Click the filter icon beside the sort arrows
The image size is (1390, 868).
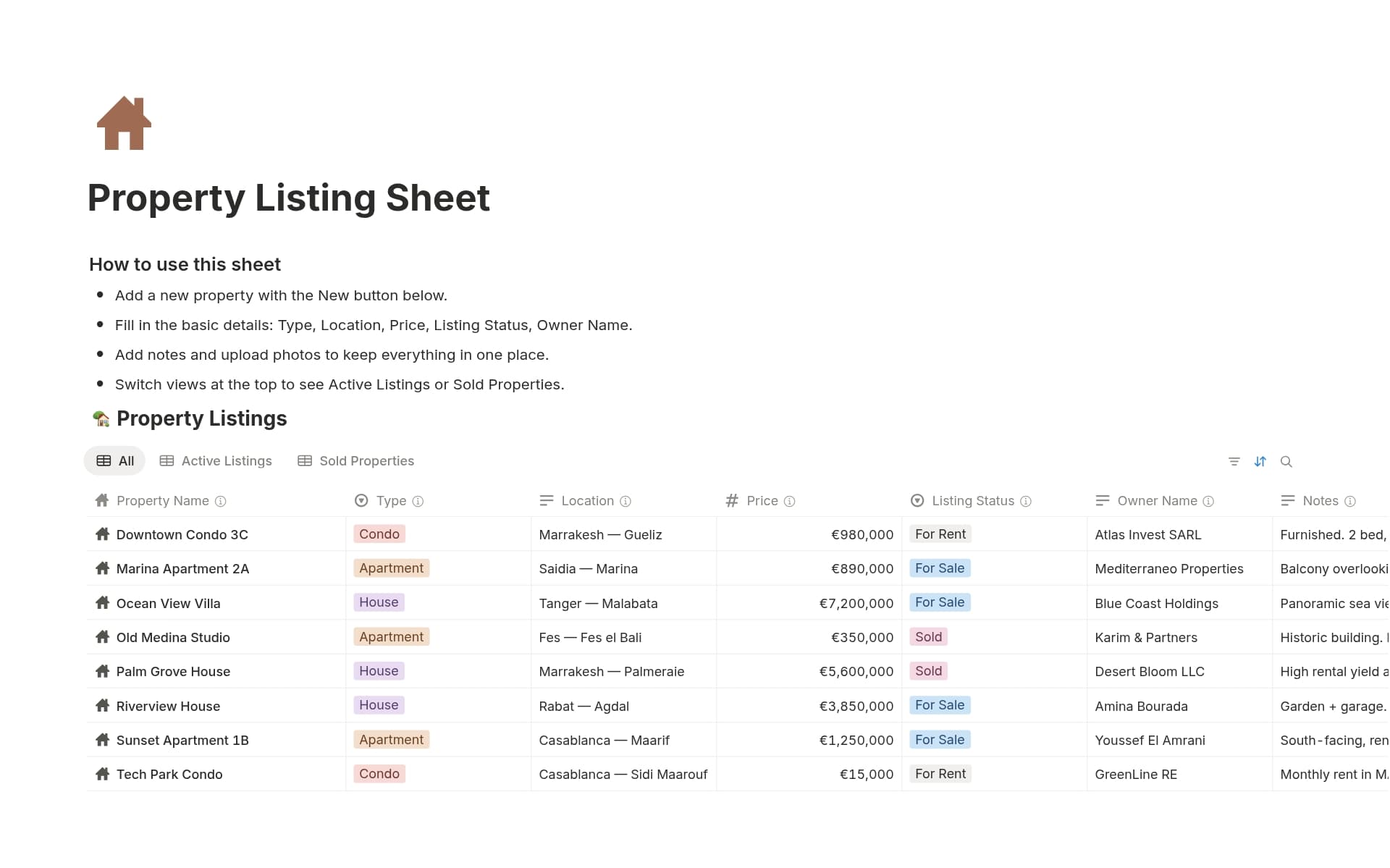(x=1234, y=461)
